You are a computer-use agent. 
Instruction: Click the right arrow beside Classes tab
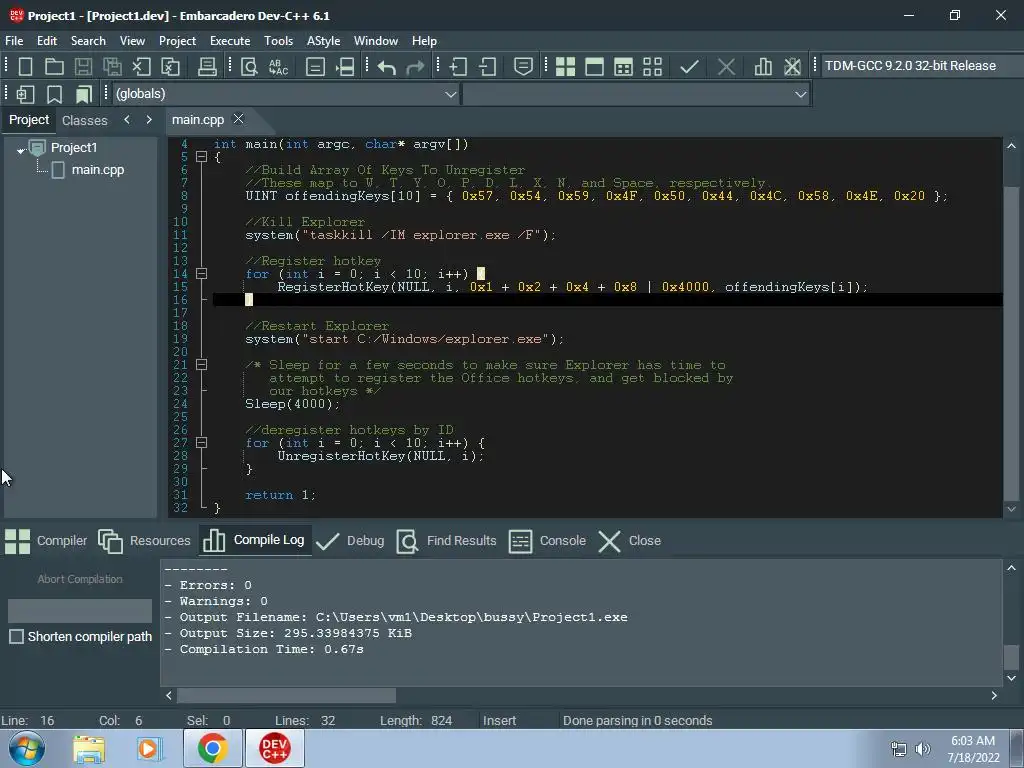tap(149, 120)
